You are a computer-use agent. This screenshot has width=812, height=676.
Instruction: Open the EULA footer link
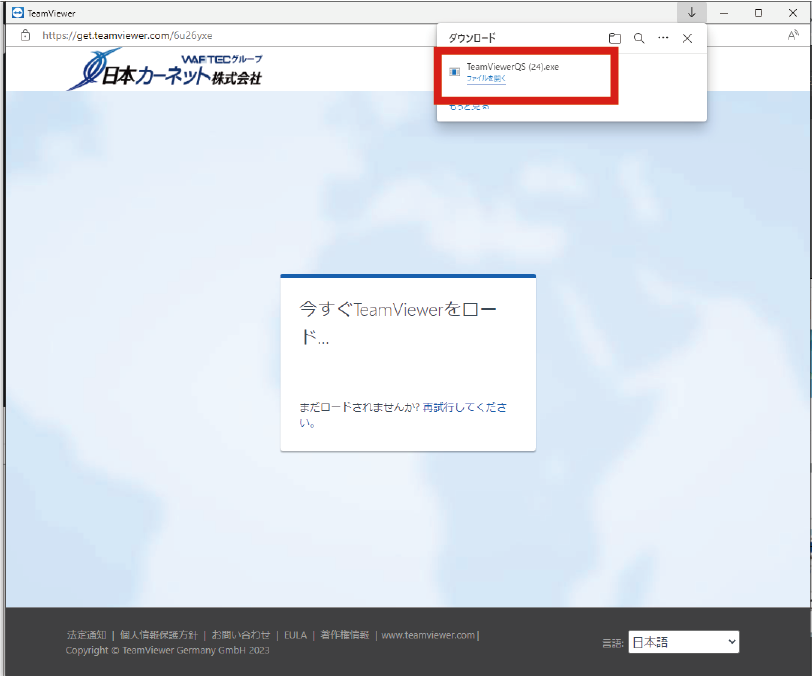pyautogui.click(x=295, y=635)
